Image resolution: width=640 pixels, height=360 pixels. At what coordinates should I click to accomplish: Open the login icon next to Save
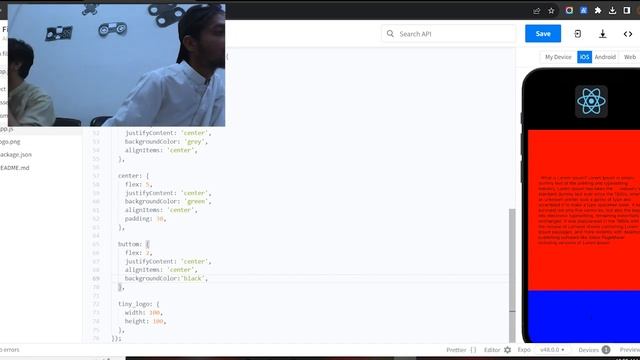pyautogui.click(x=577, y=34)
